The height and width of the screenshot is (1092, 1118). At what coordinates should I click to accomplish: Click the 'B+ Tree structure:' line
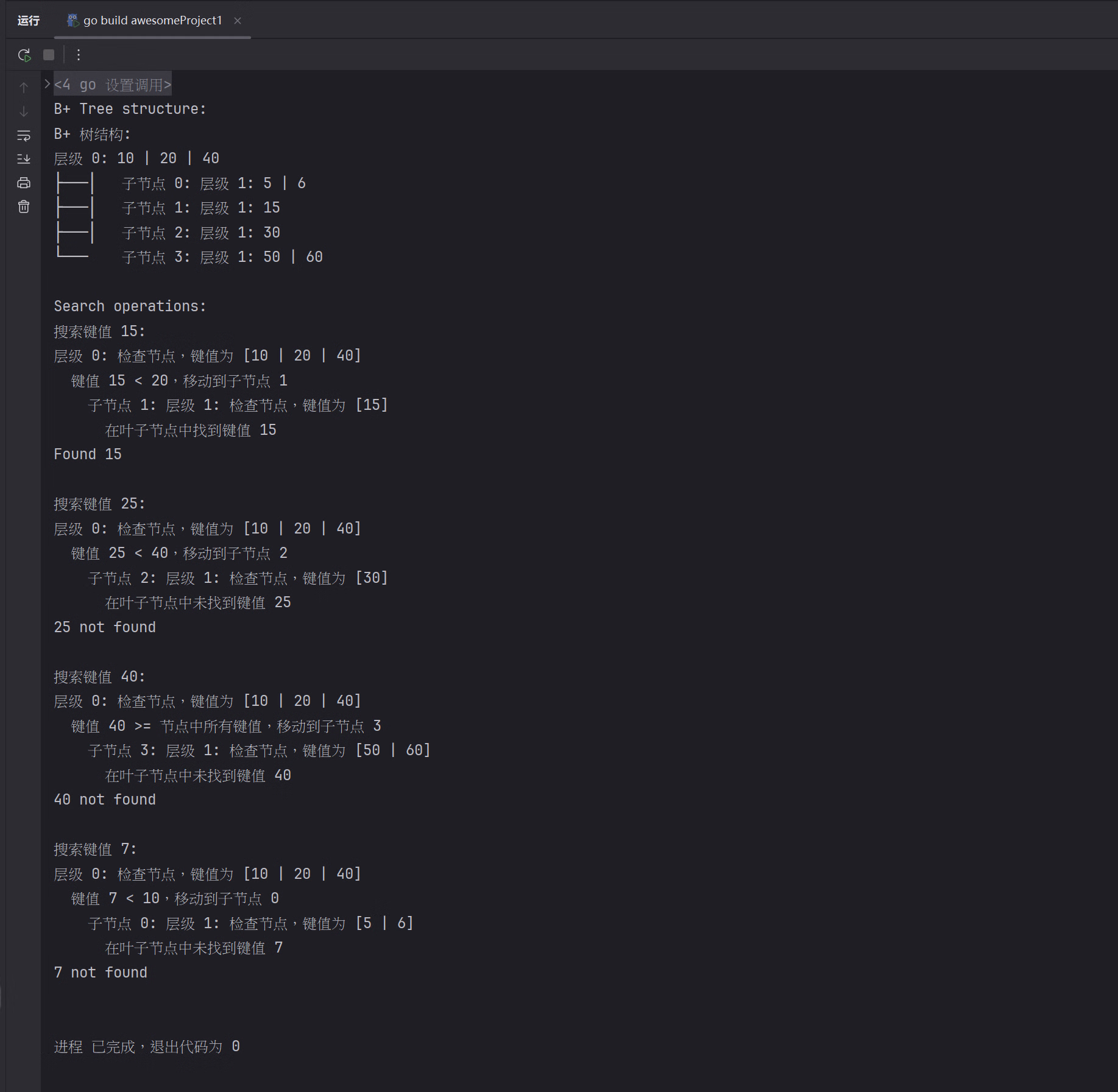click(x=130, y=109)
